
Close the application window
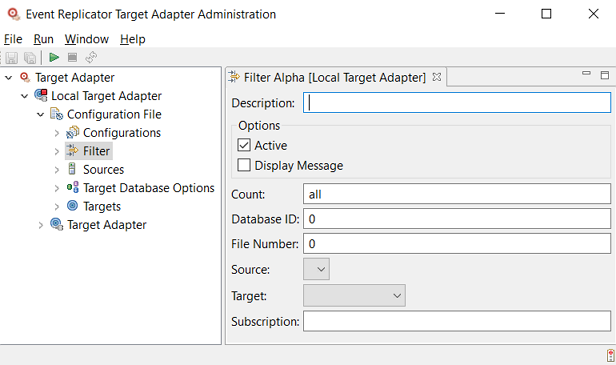593,14
